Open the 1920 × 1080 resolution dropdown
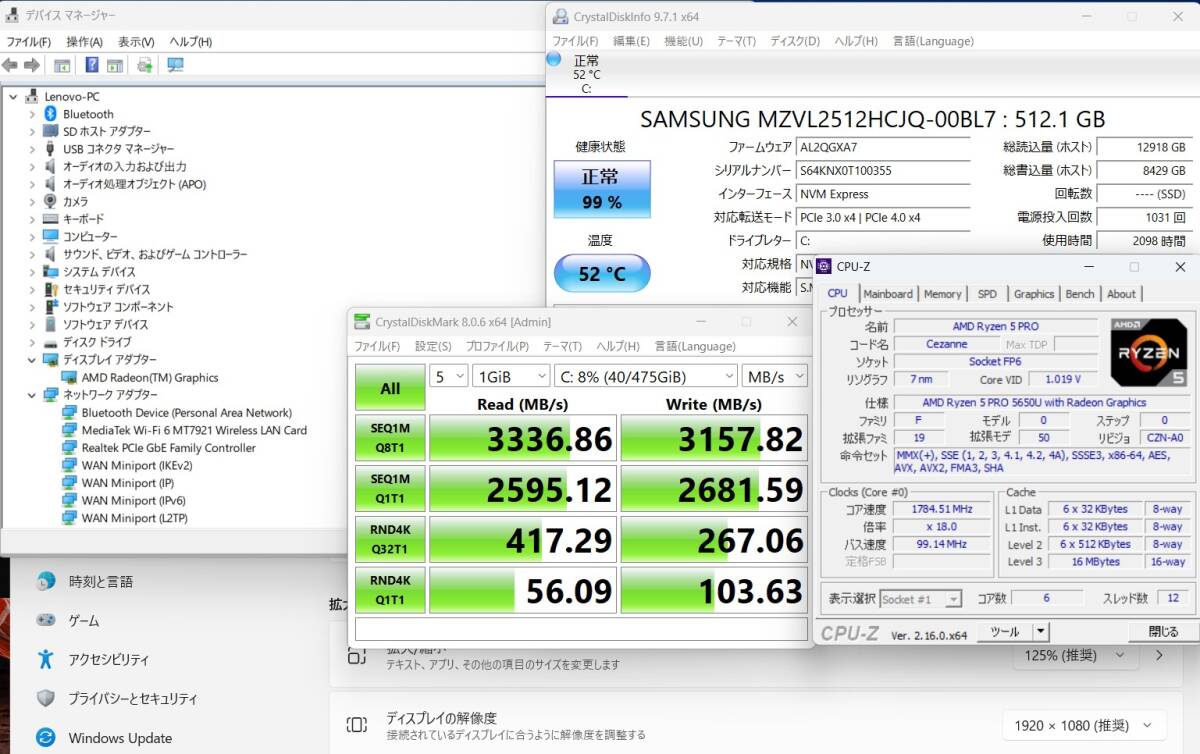This screenshot has width=1200, height=754. pyautogui.click(x=1084, y=726)
